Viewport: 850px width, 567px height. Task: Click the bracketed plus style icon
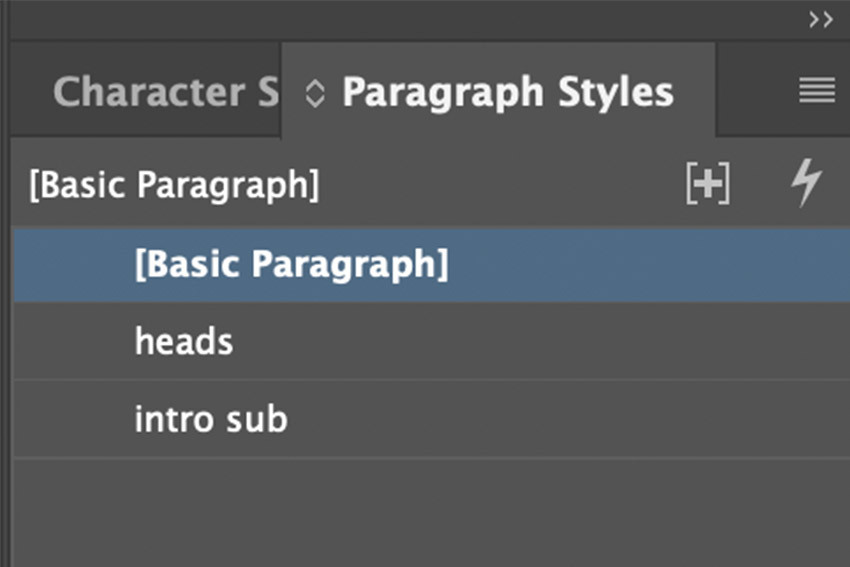(708, 185)
